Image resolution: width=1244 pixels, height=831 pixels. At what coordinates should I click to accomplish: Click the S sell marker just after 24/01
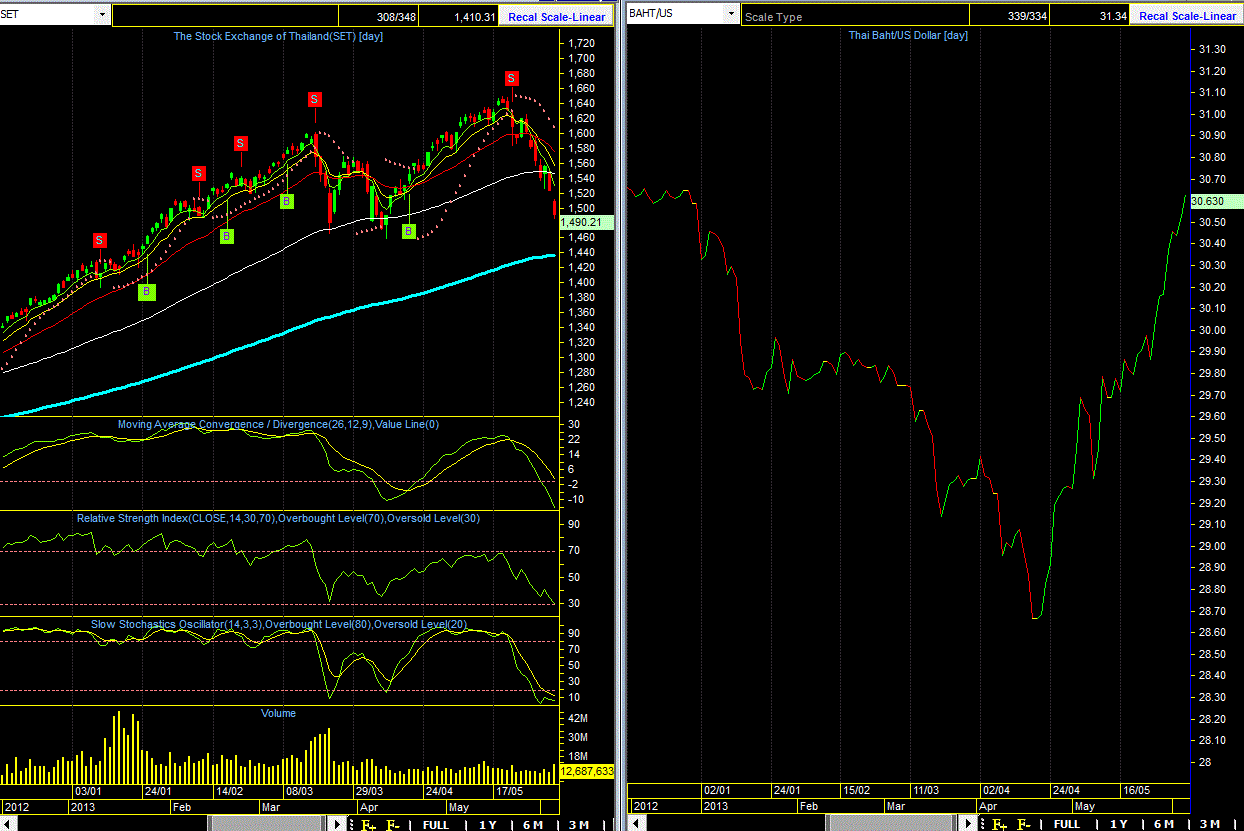[x=198, y=173]
